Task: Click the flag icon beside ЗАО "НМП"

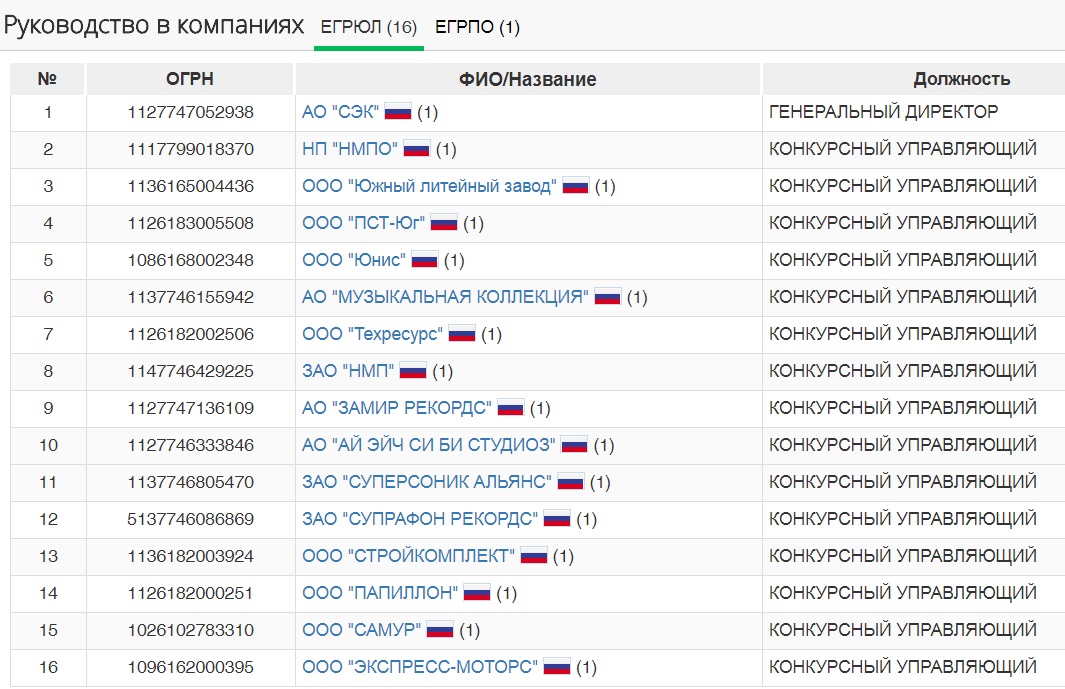Action: click(x=413, y=371)
